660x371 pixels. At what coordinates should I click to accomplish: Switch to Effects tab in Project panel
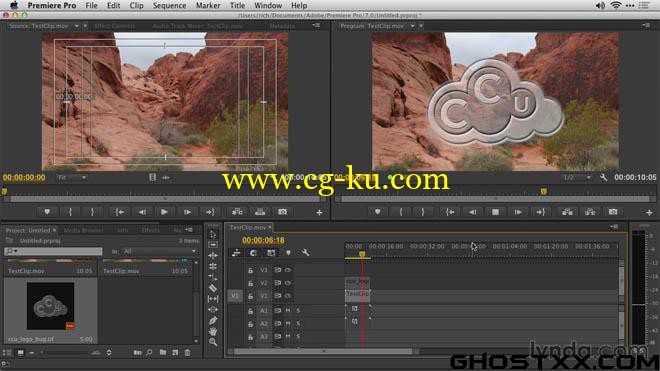[150, 230]
